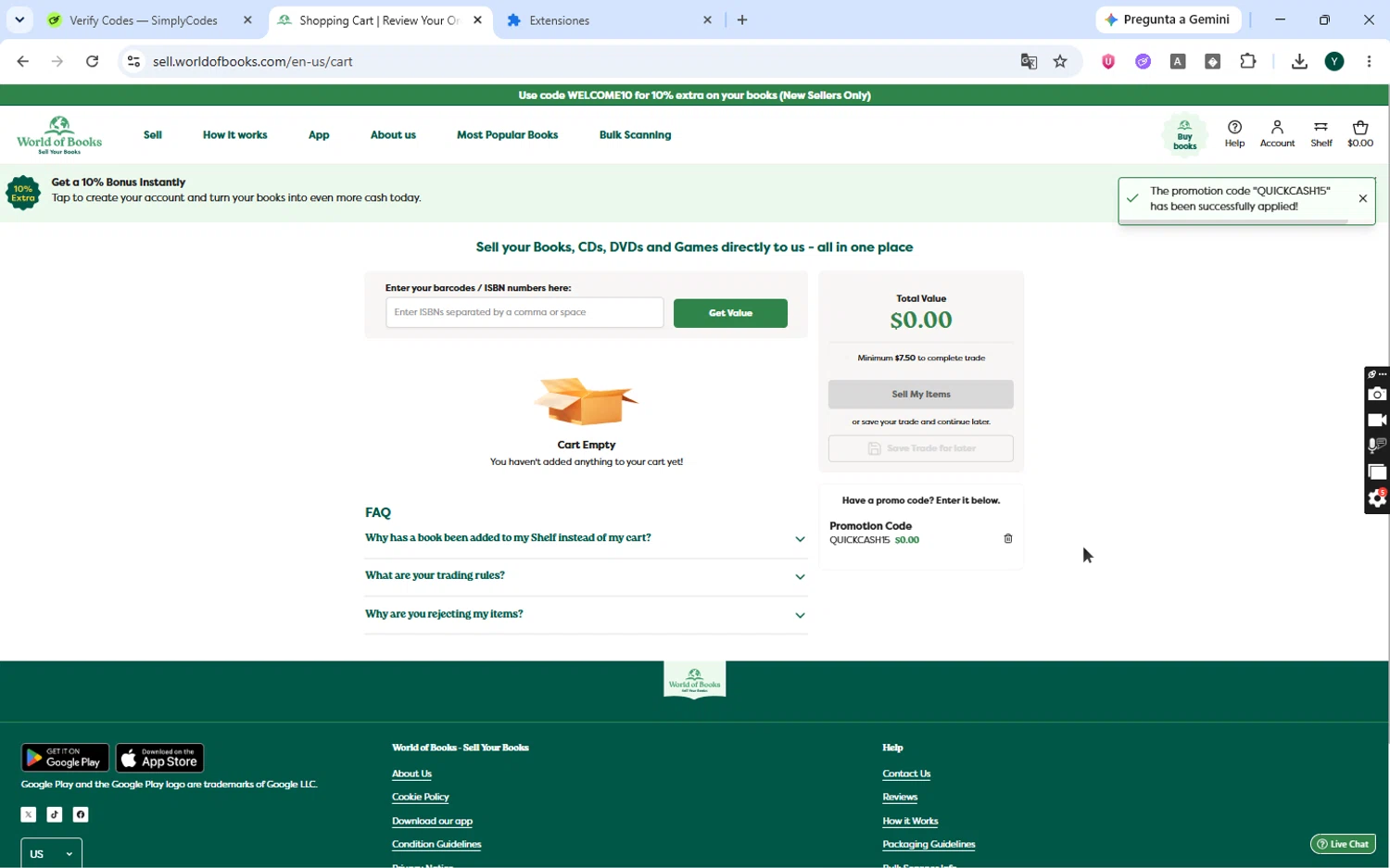Open the Cookie Policy footer link
Screen dimensions: 1390x868
coord(420,798)
